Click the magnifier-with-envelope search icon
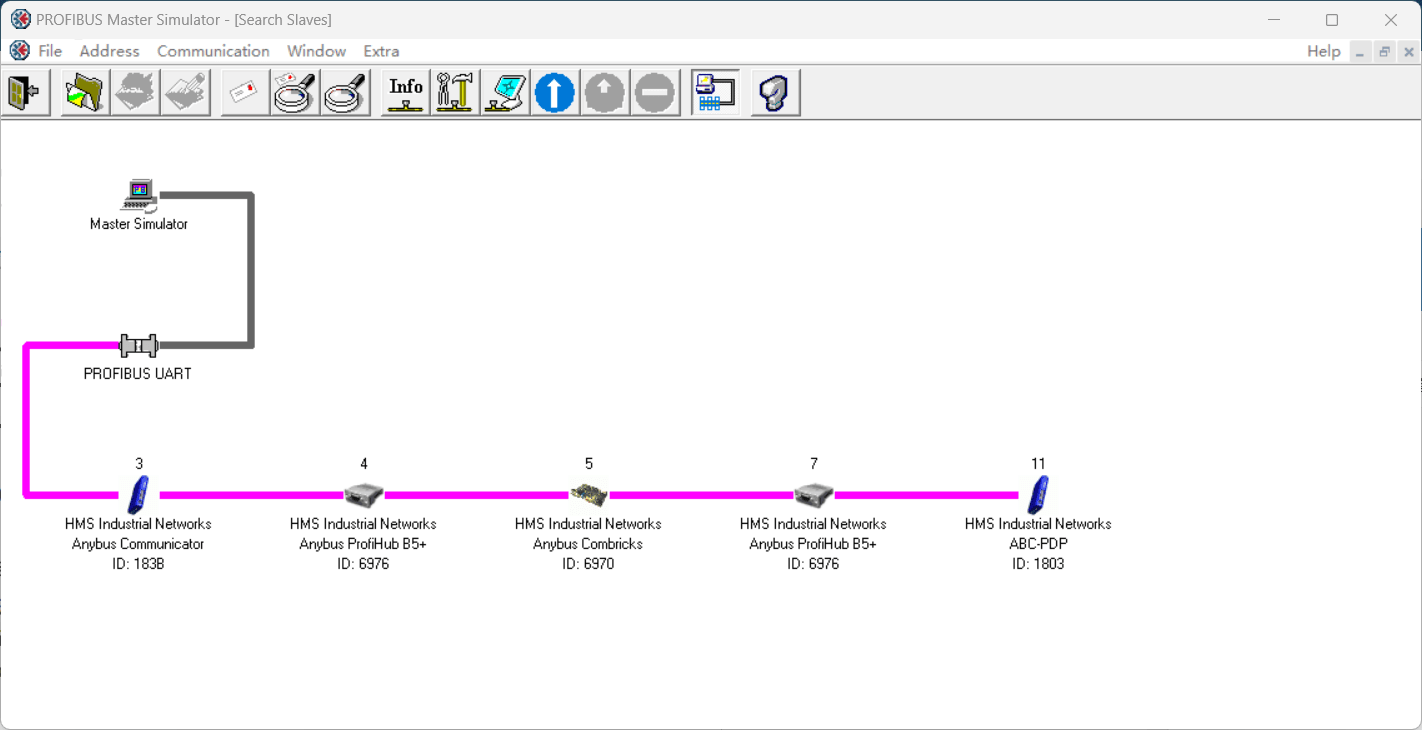The height and width of the screenshot is (730, 1422). click(295, 93)
